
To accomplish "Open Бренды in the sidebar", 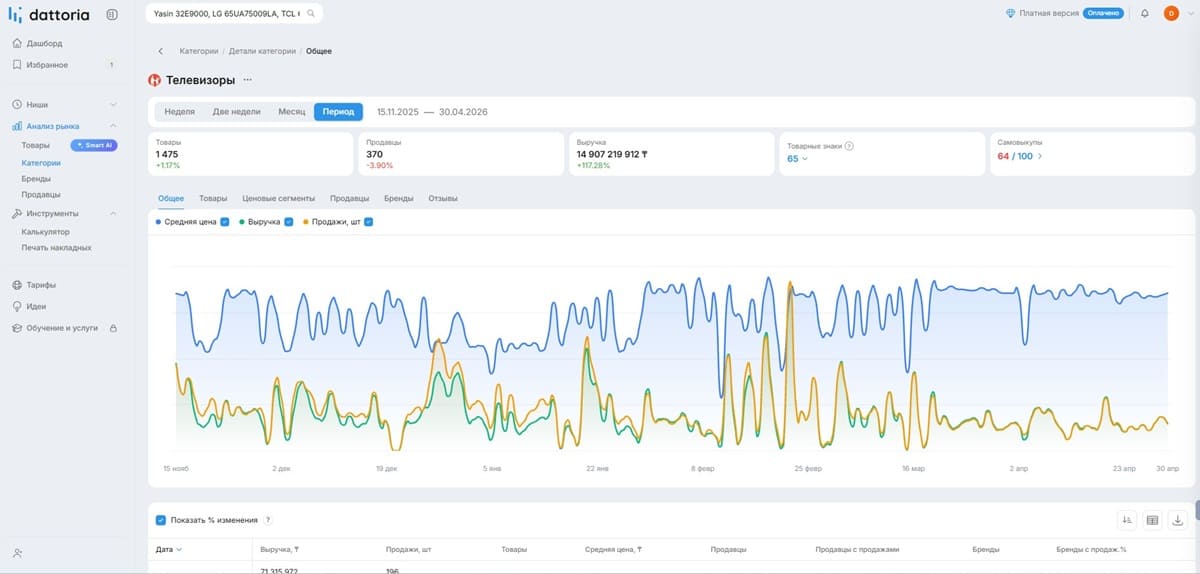I will pyautogui.click(x=36, y=178).
